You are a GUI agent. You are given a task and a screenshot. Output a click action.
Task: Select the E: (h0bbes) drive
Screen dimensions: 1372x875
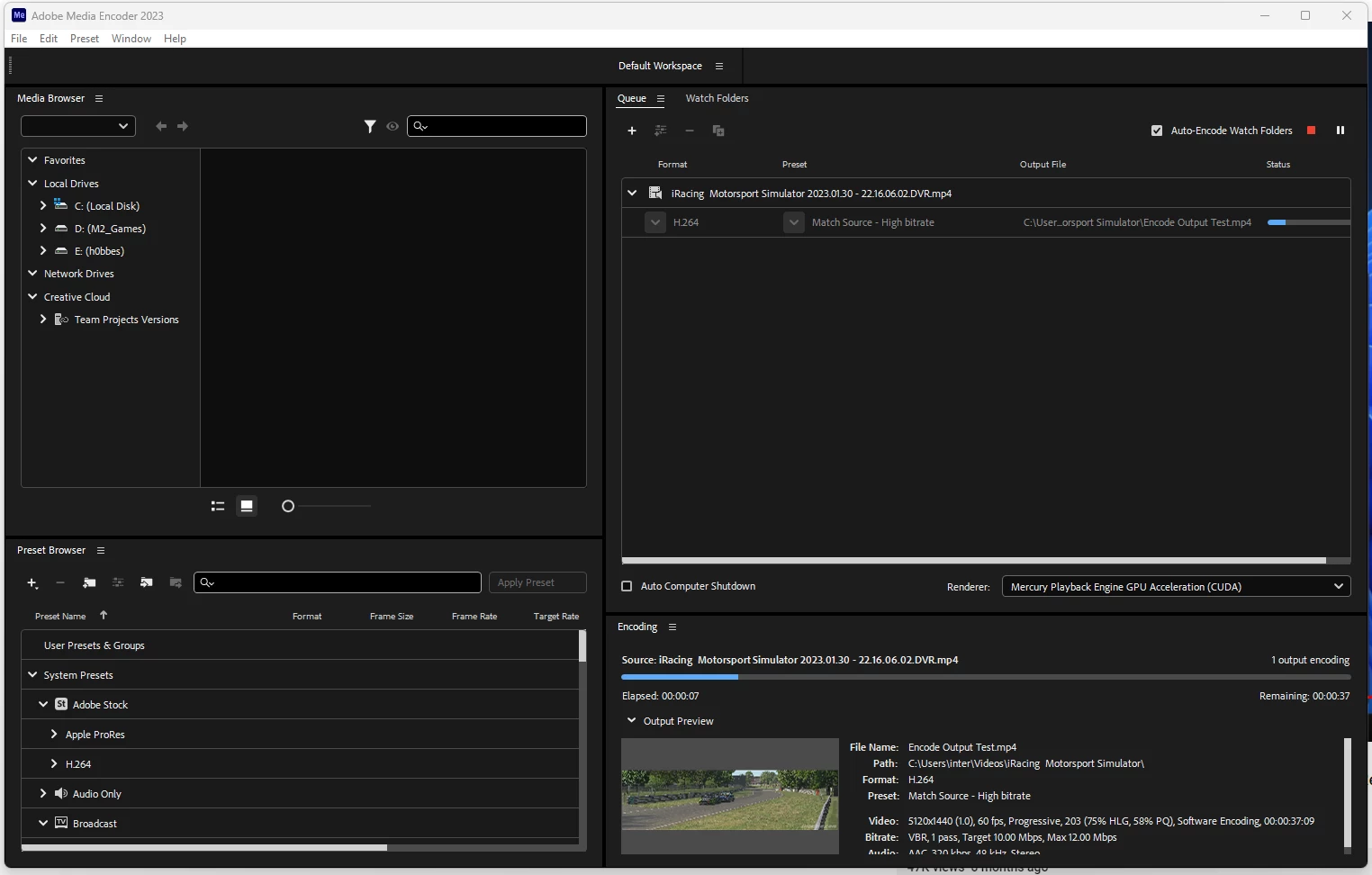tap(99, 251)
